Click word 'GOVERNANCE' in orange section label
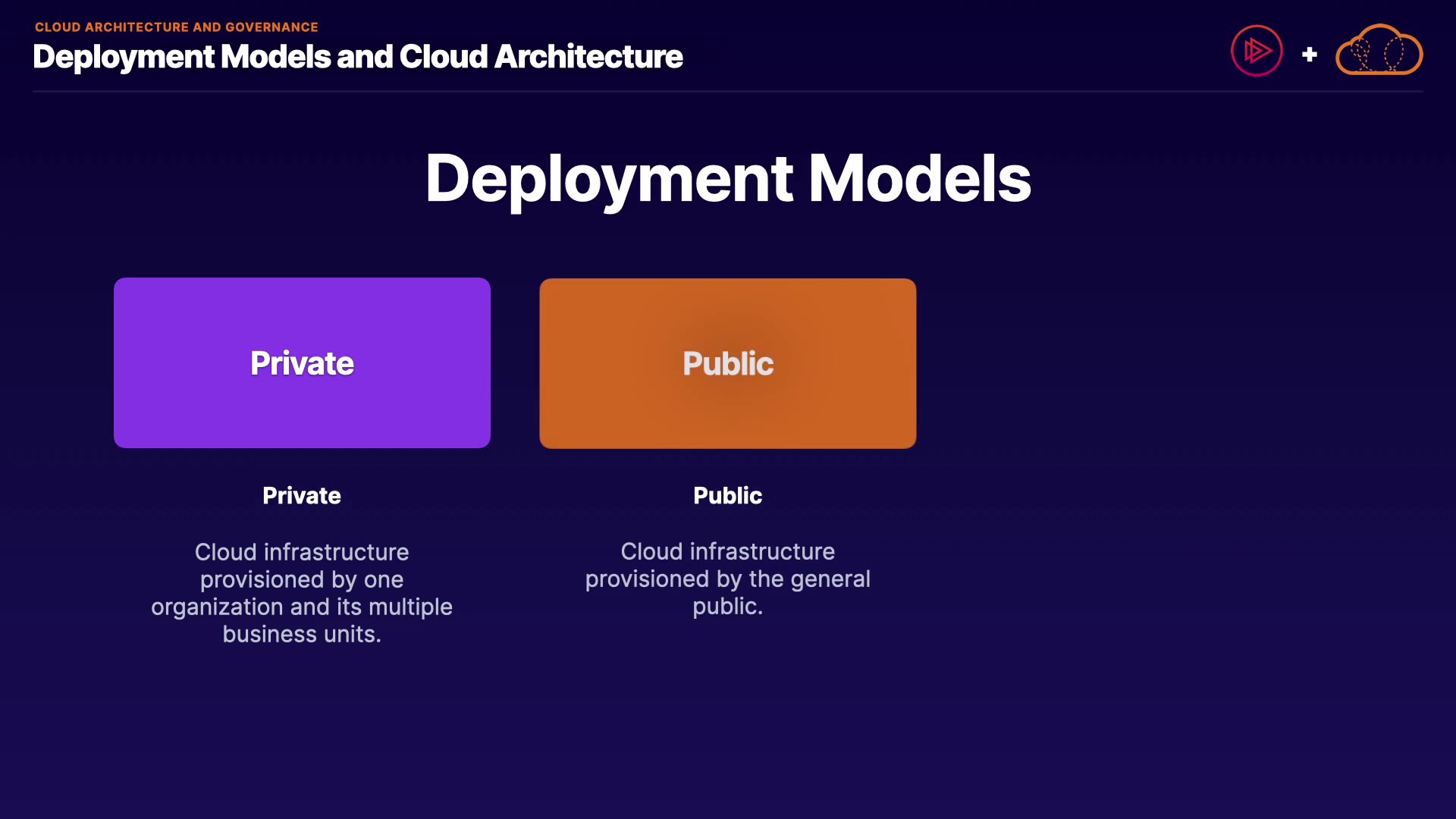The height and width of the screenshot is (819, 1456). [271, 27]
